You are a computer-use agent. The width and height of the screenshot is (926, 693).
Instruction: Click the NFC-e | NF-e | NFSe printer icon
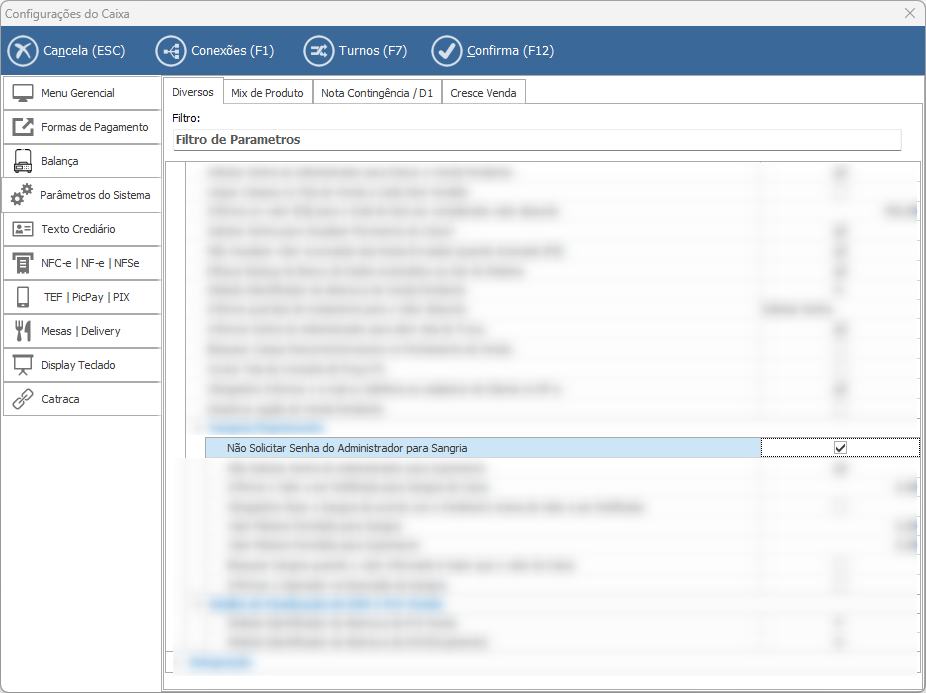point(23,263)
